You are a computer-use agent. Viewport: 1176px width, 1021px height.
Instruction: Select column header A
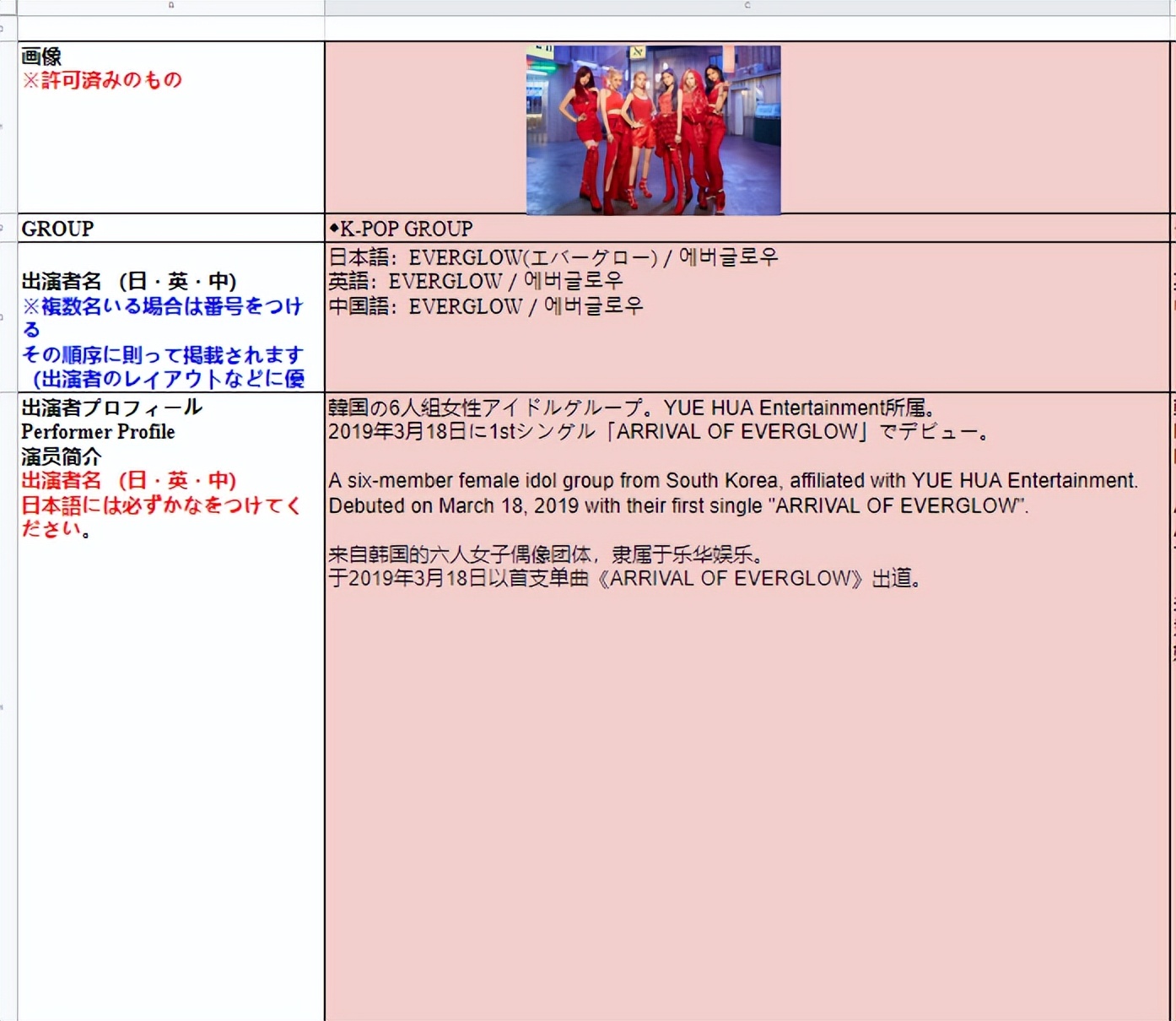pos(169,6)
